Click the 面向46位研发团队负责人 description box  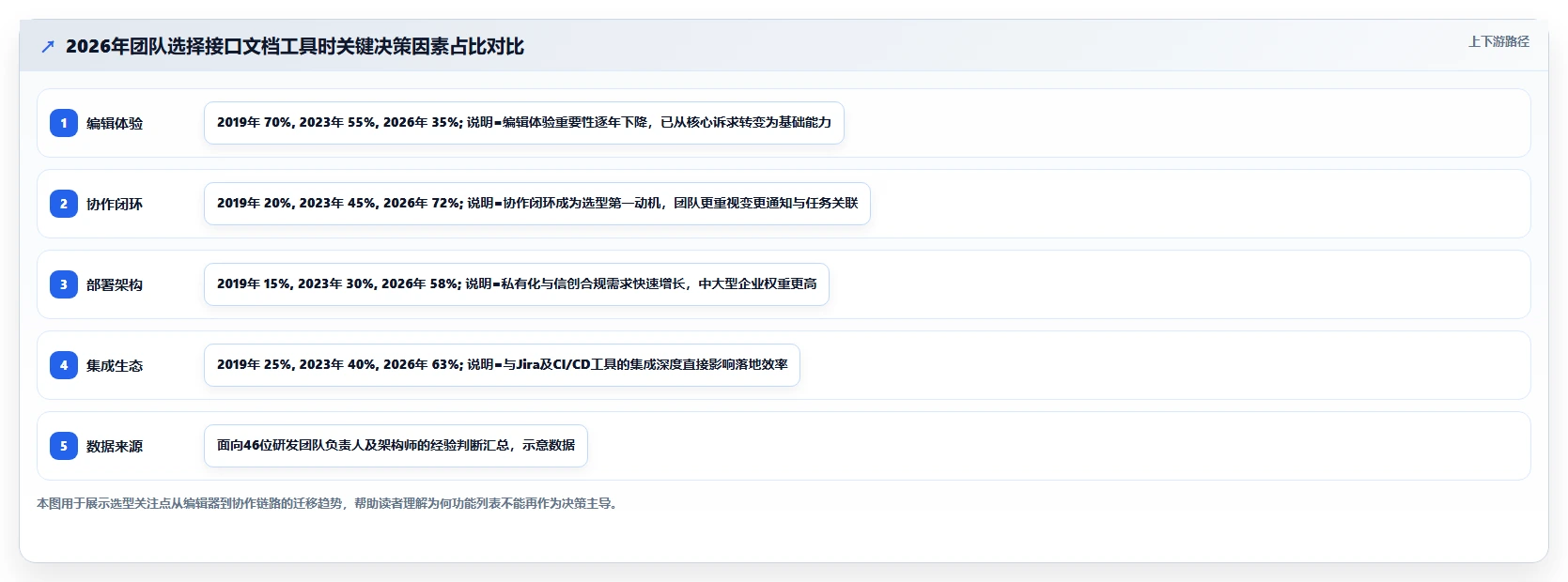pyautogui.click(x=396, y=446)
